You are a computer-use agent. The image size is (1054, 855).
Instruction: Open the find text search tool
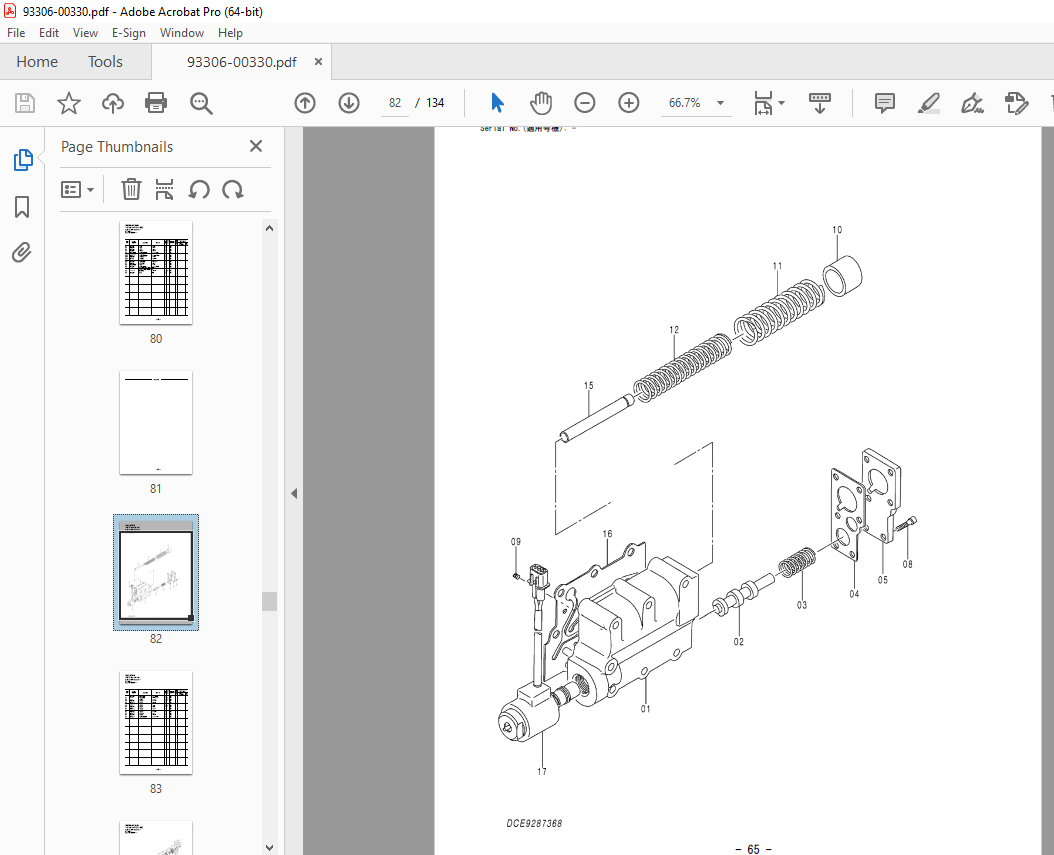[x=201, y=104]
